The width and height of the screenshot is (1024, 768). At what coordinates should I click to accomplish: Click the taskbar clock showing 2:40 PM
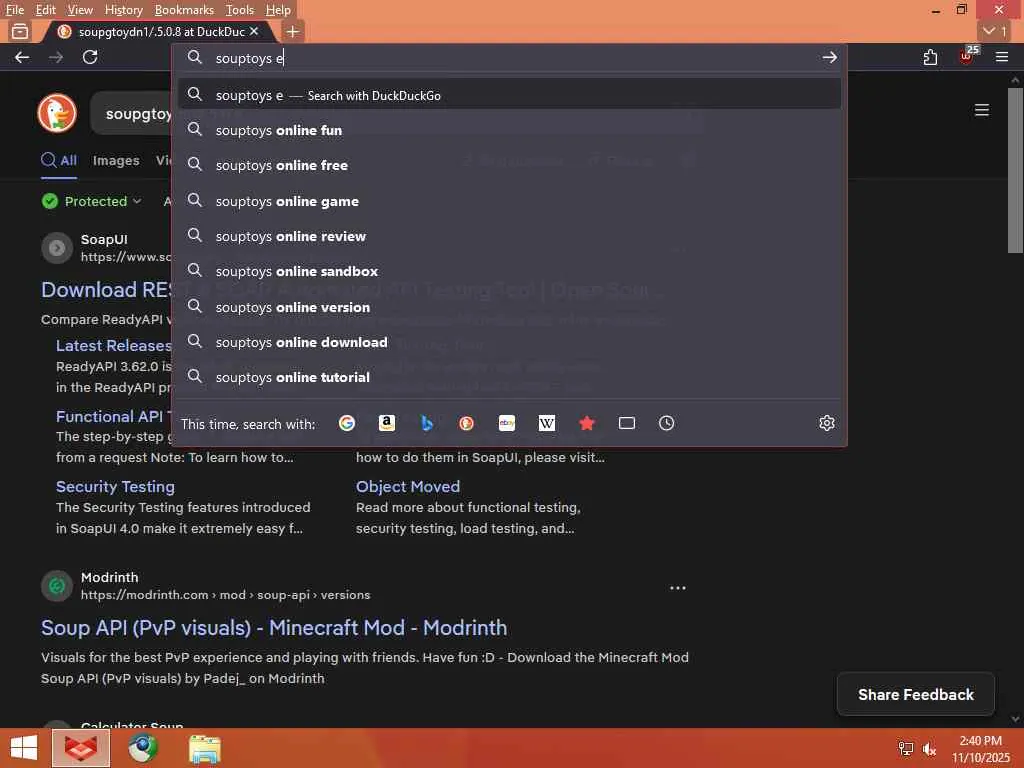980,748
